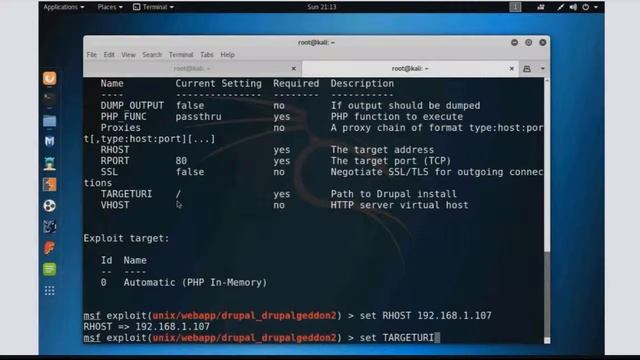Click the terminal vertical scrollbar handle
Image resolution: width=640 pixels, height=360 pixels.
click(x=547, y=293)
